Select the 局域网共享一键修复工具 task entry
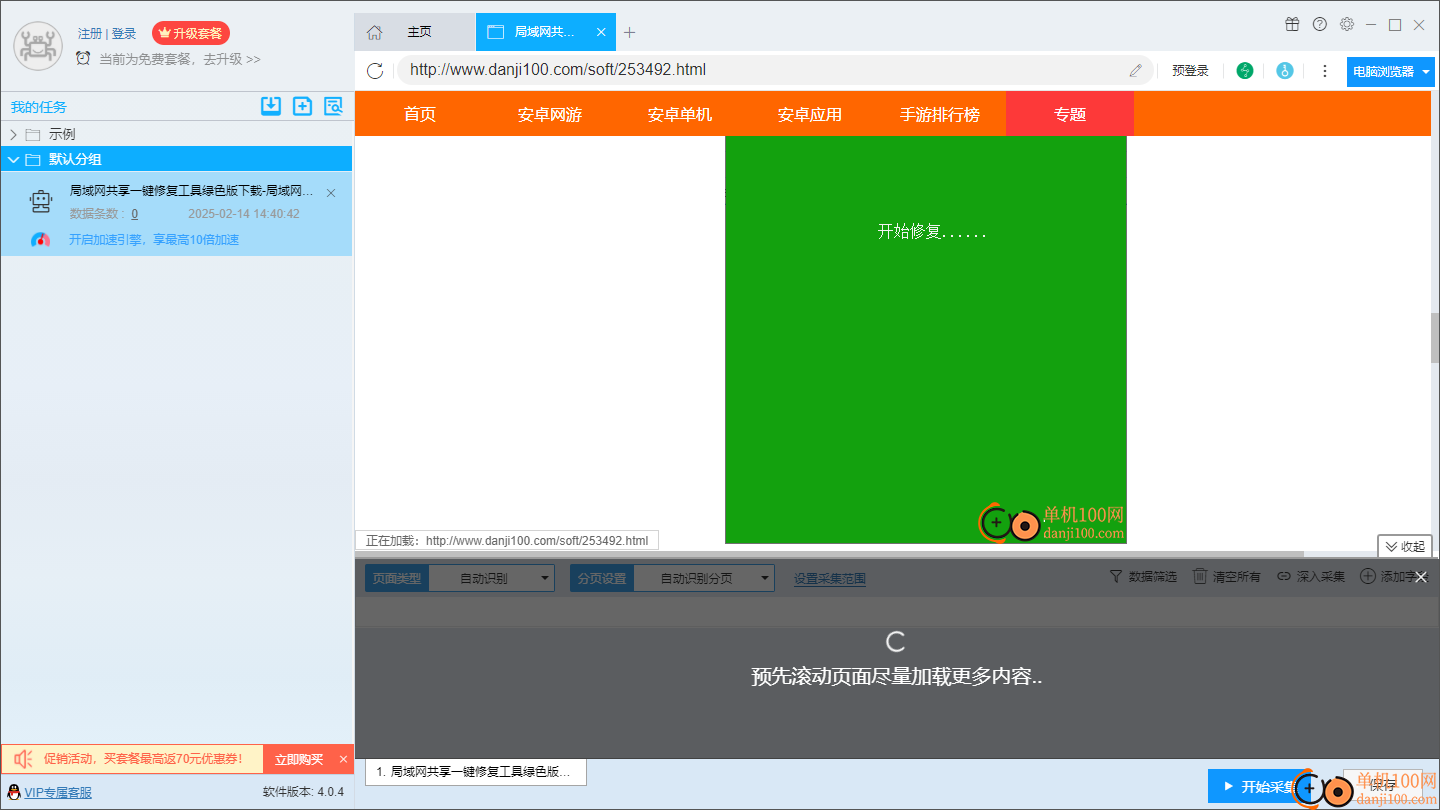This screenshot has height=810, width=1440. 176,213
